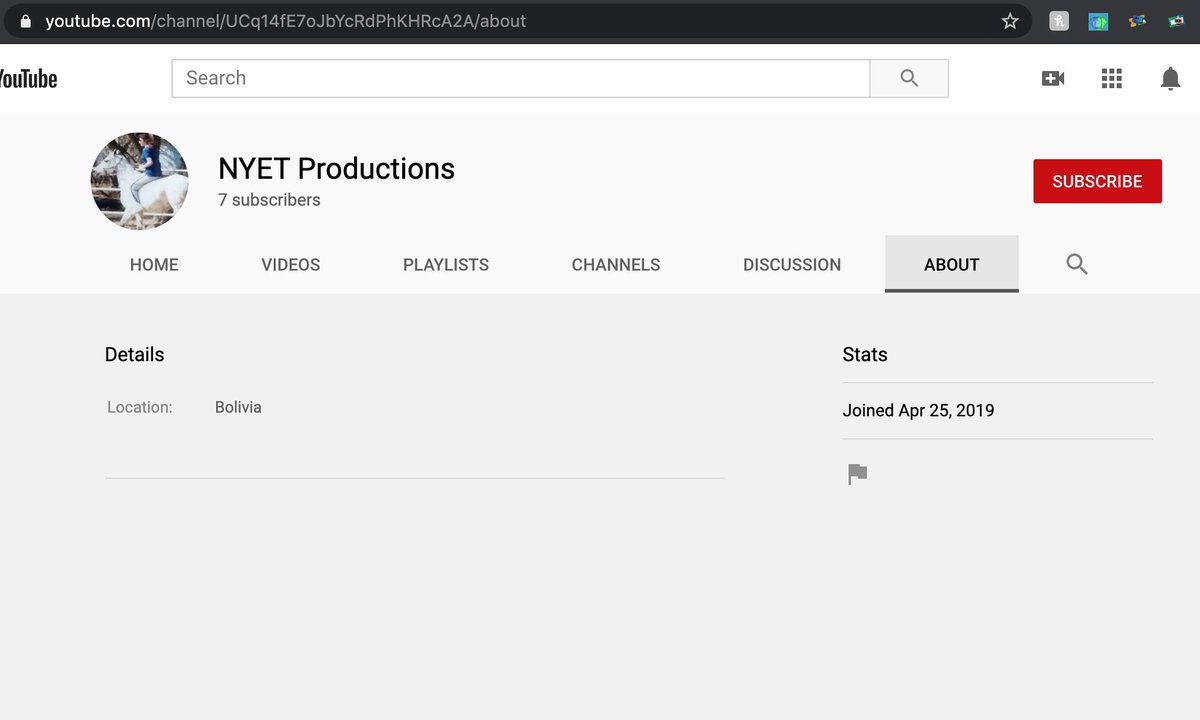Click the 'Location:' label
This screenshot has width=1200, height=720.
tap(140, 407)
